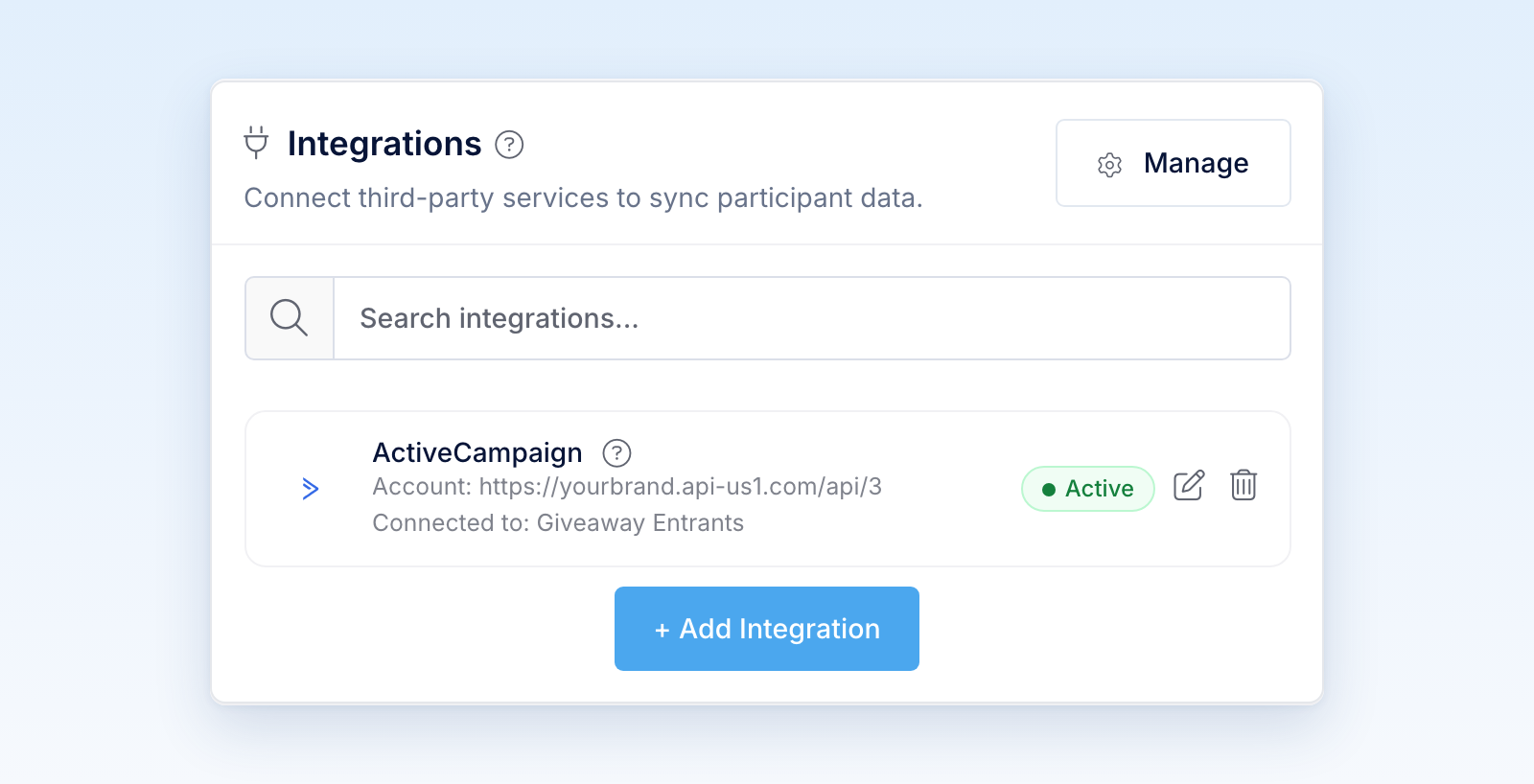Click 'Connected to: Giveaway Entrants' text
The width and height of the screenshot is (1534, 784).
click(x=558, y=523)
